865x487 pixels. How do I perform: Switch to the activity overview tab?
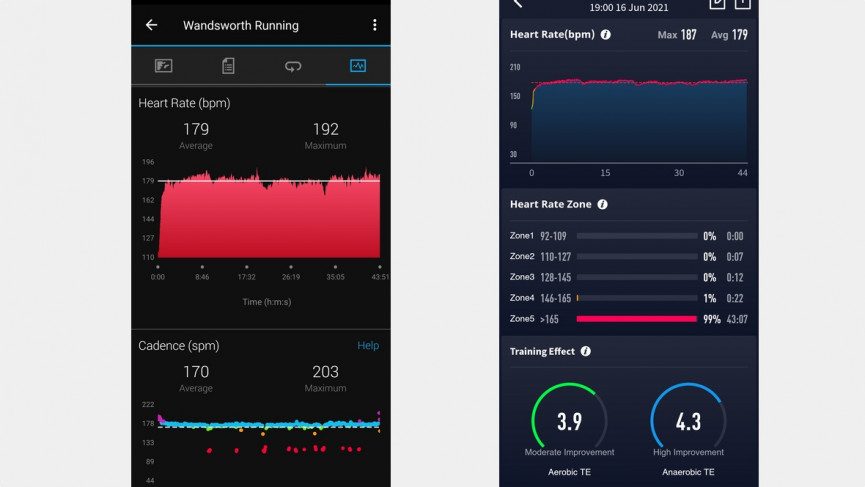click(163, 66)
